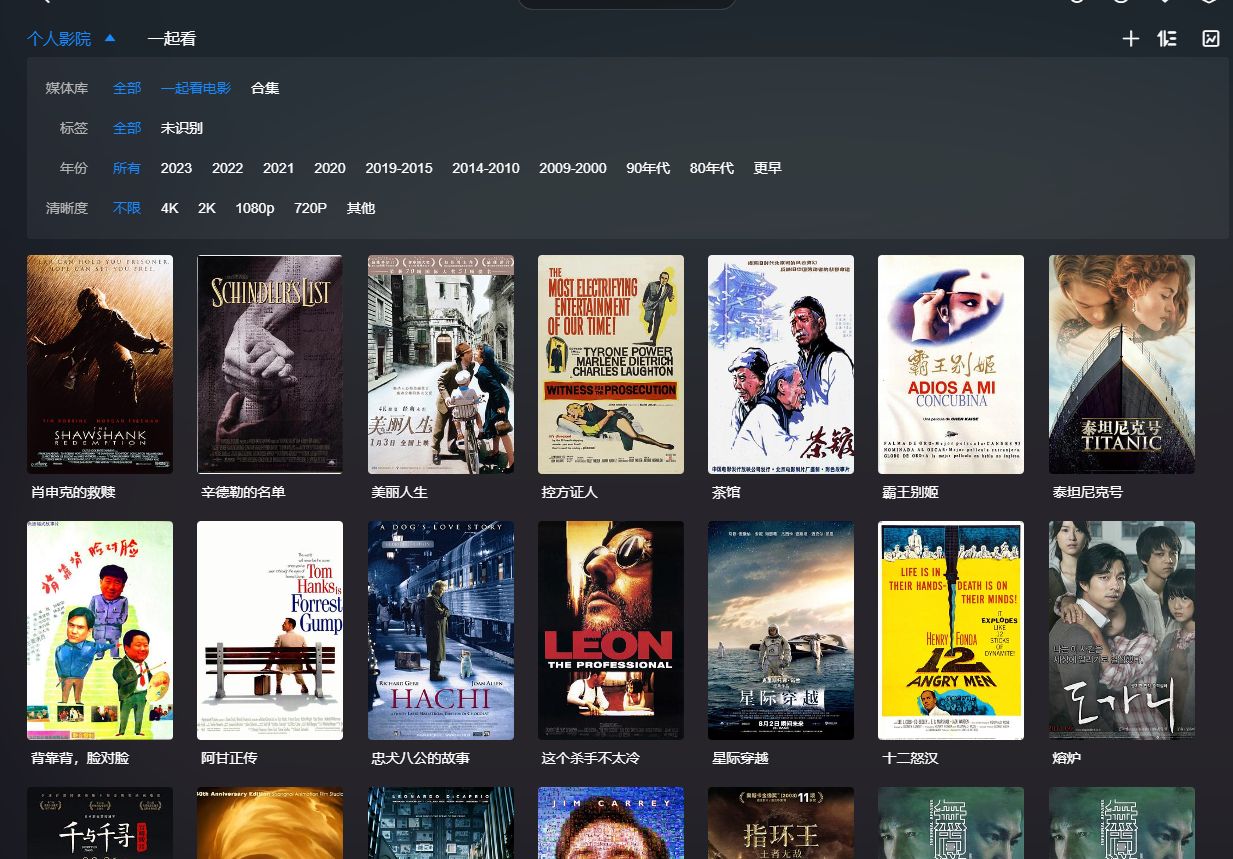Click the title 阿甘正传

point(229,758)
